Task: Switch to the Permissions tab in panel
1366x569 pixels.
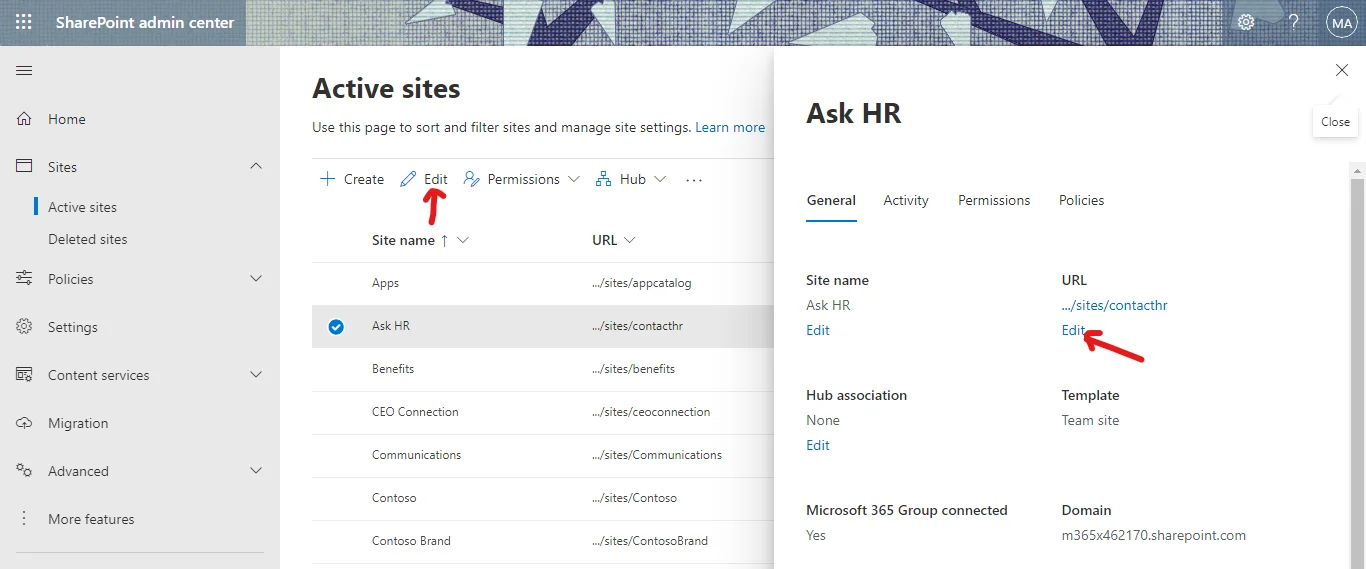Action: (x=994, y=200)
